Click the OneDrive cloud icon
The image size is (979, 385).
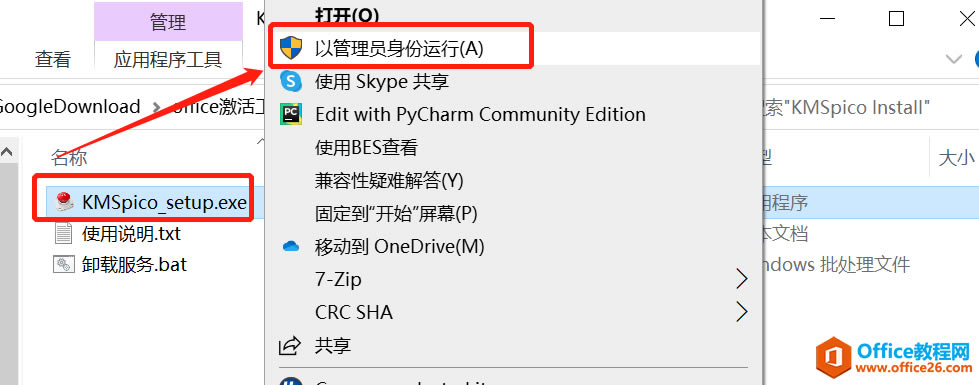[x=291, y=246]
